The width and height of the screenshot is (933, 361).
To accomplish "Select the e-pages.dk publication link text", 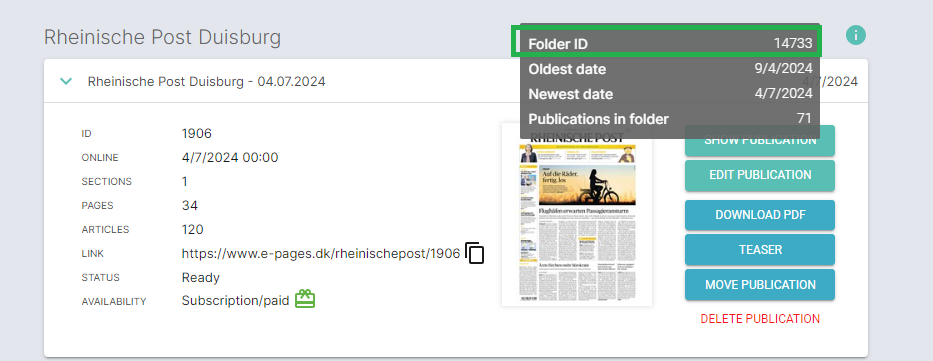I will click(x=321, y=253).
